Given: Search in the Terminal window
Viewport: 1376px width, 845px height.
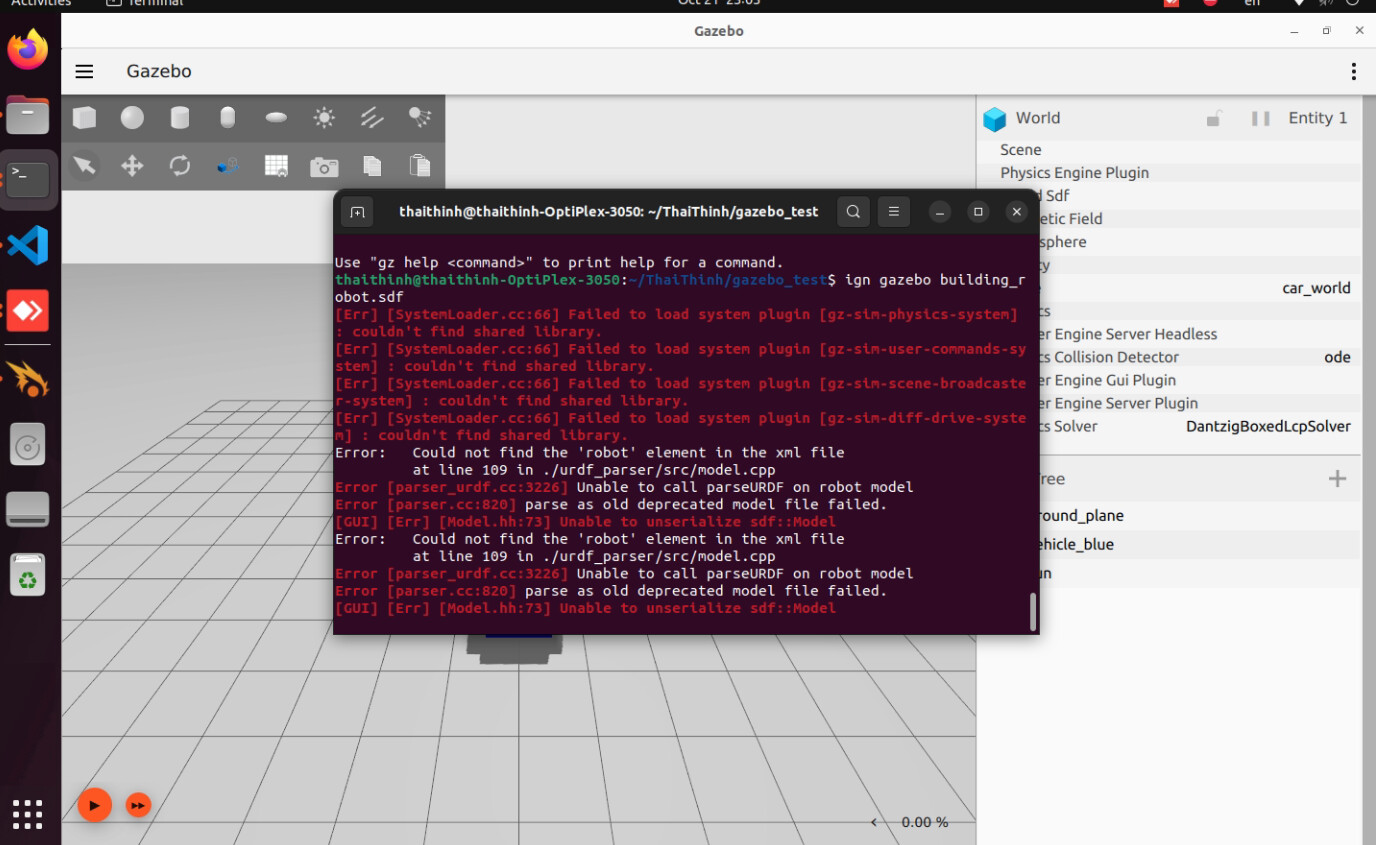Looking at the screenshot, I should tap(853, 212).
